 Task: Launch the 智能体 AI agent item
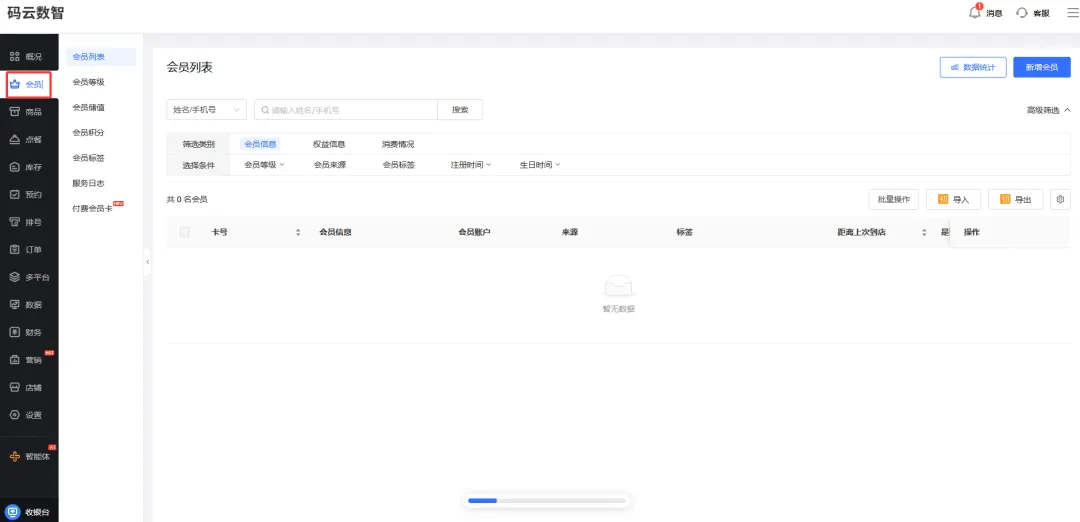(x=29, y=456)
